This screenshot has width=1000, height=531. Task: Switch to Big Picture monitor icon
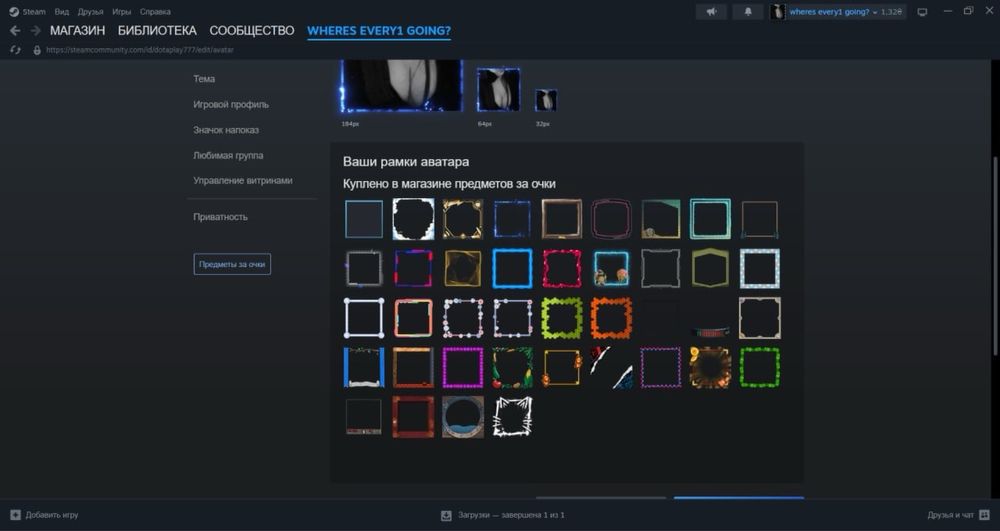click(922, 11)
